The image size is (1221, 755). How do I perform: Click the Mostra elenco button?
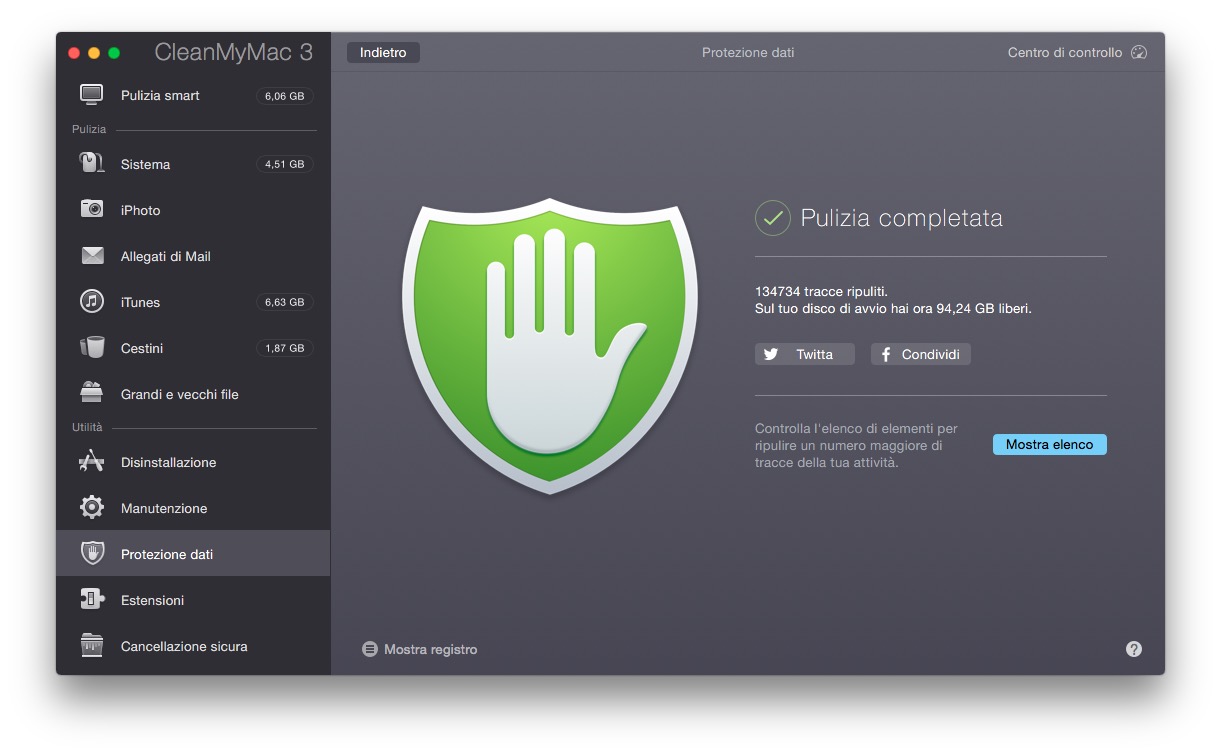(x=1049, y=444)
